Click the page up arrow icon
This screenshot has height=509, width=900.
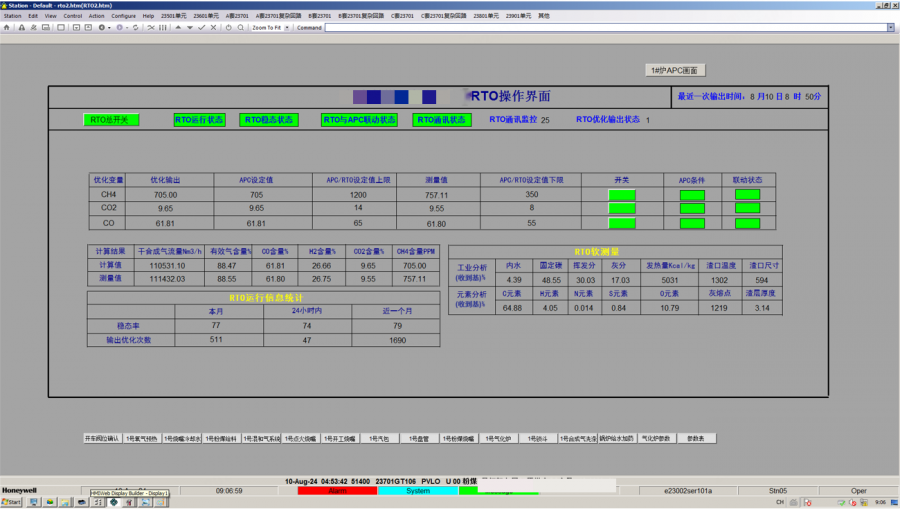tap(177, 27)
